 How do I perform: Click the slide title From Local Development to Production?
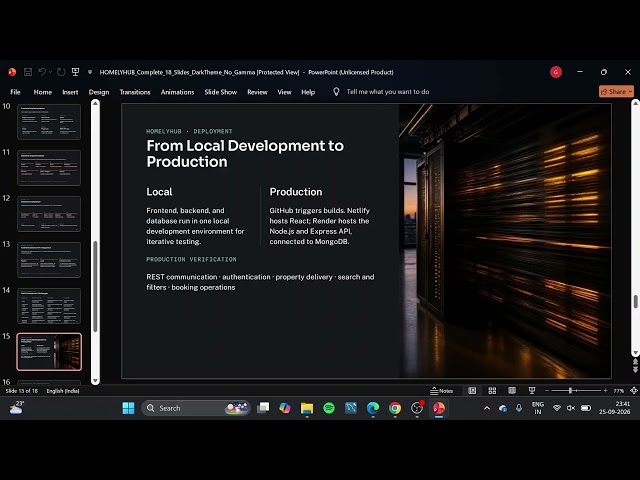[x=245, y=153]
